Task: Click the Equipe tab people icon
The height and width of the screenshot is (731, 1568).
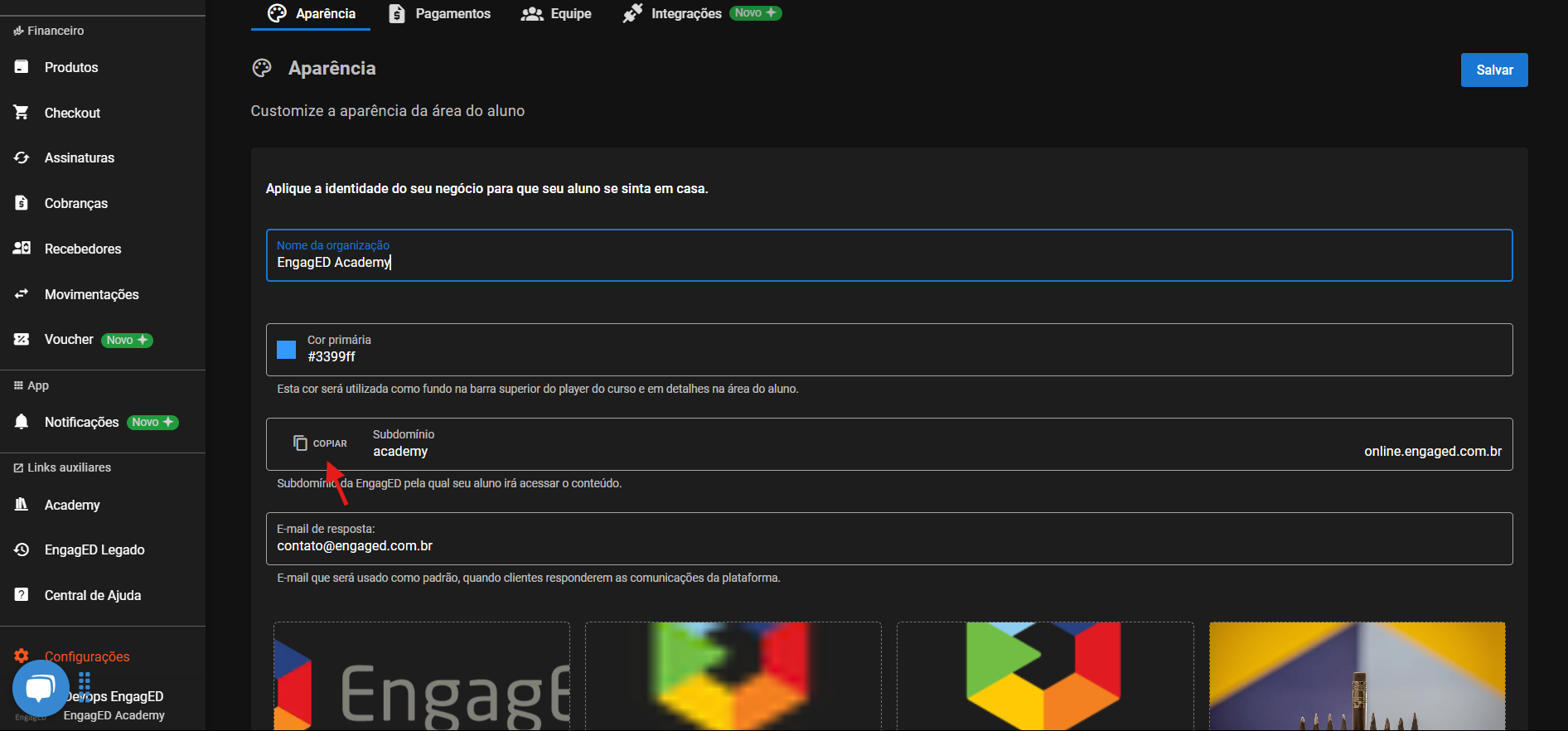Action: [532, 14]
